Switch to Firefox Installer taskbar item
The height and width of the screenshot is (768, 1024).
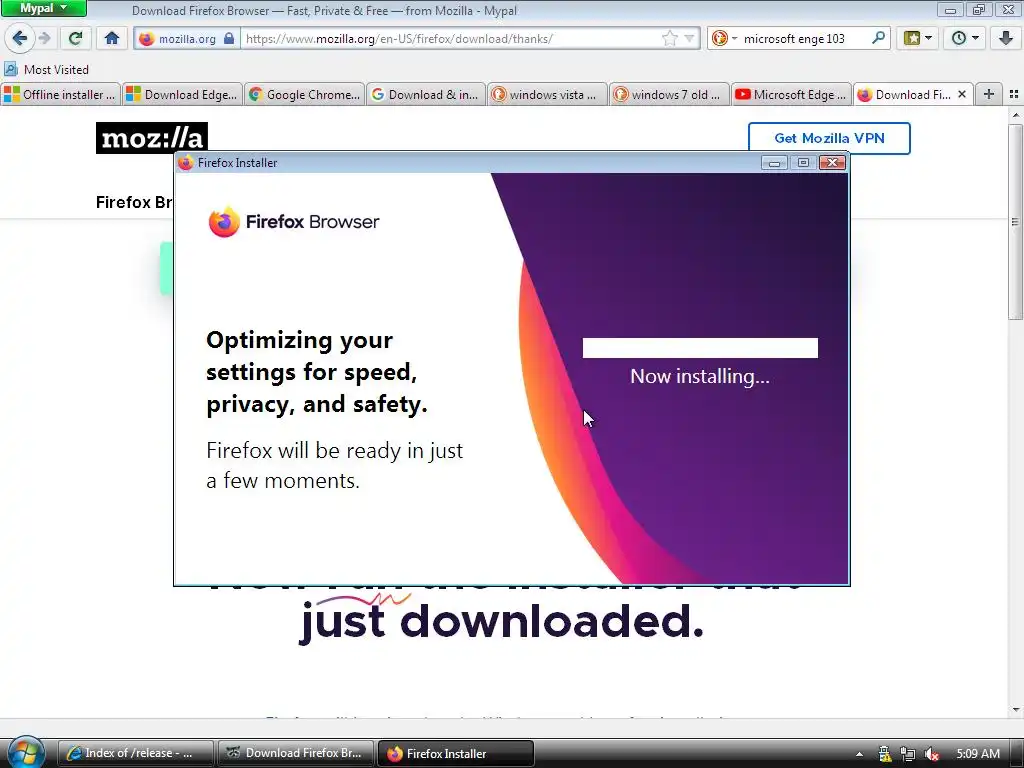click(x=456, y=753)
